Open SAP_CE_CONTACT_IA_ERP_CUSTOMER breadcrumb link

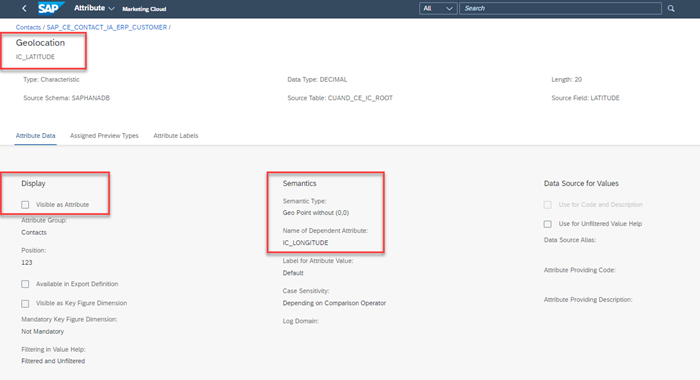coord(107,27)
